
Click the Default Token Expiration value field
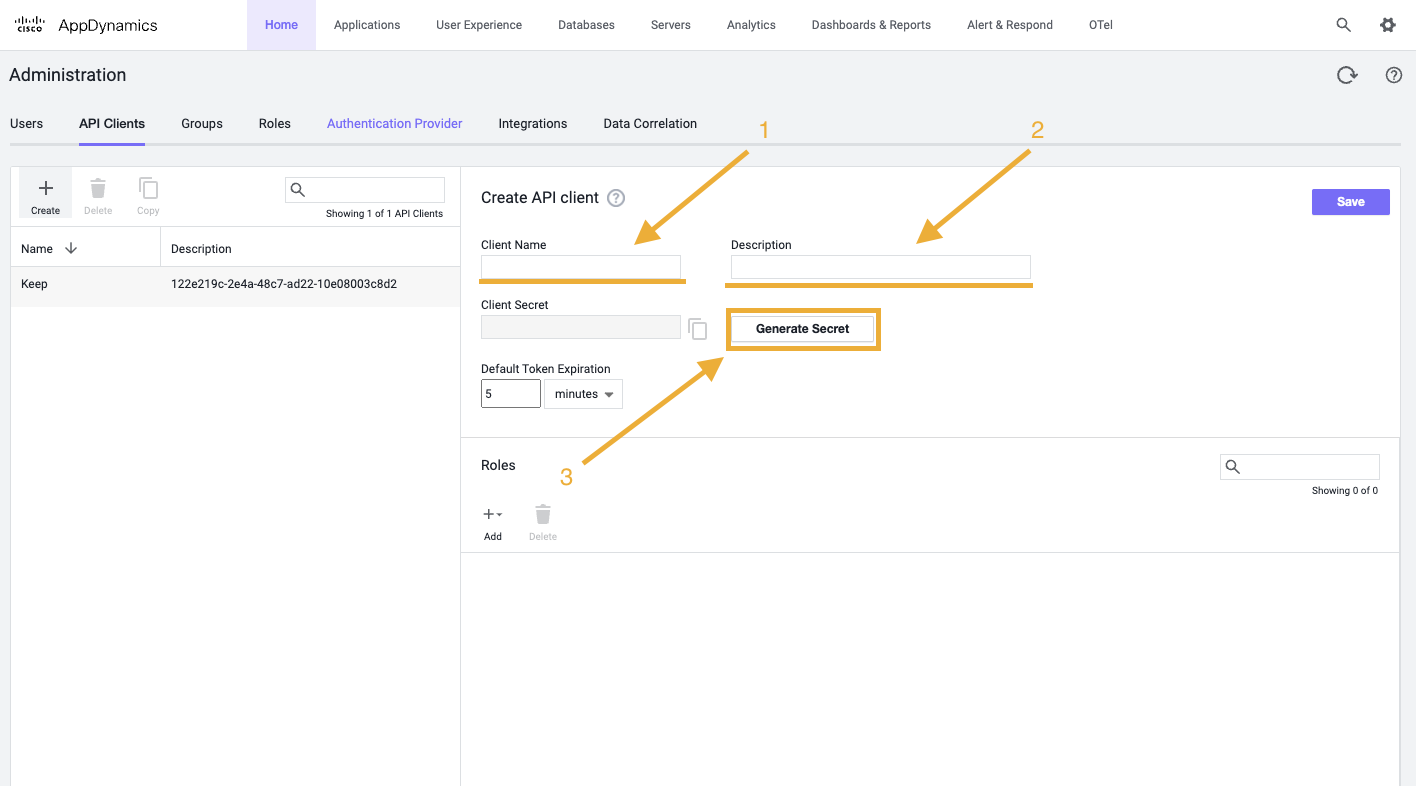click(511, 394)
